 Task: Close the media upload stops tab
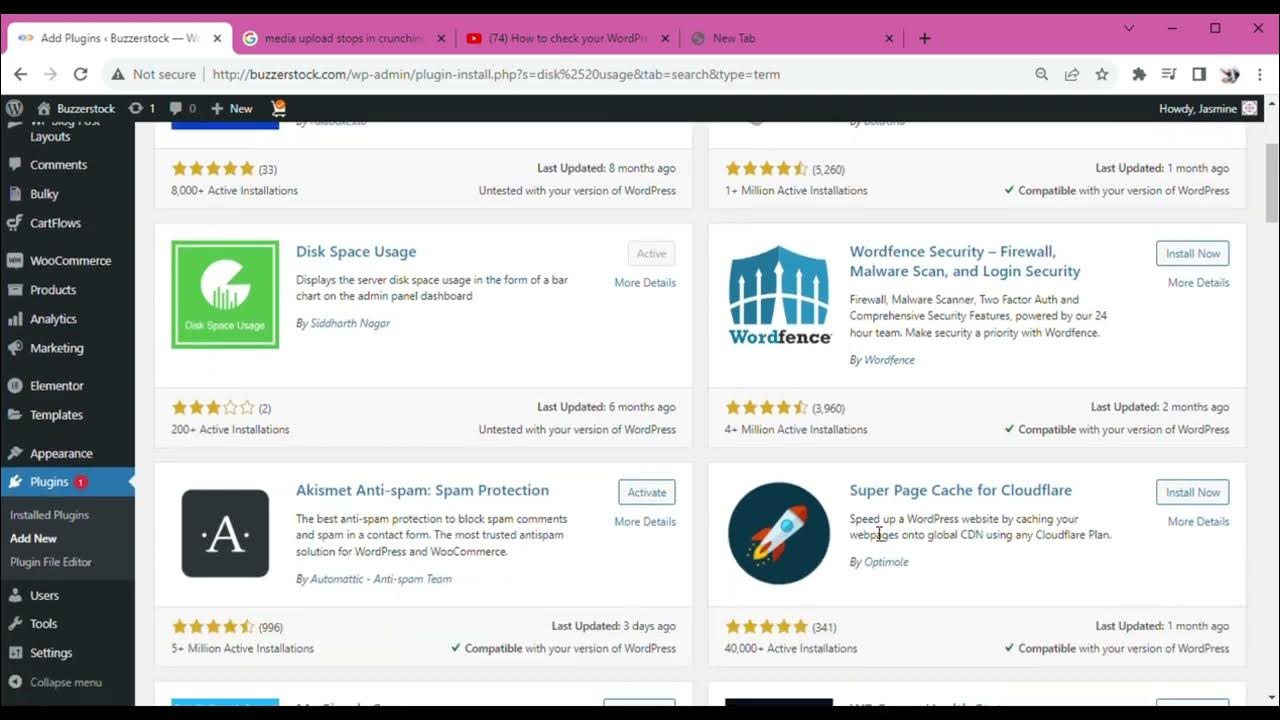click(x=441, y=38)
